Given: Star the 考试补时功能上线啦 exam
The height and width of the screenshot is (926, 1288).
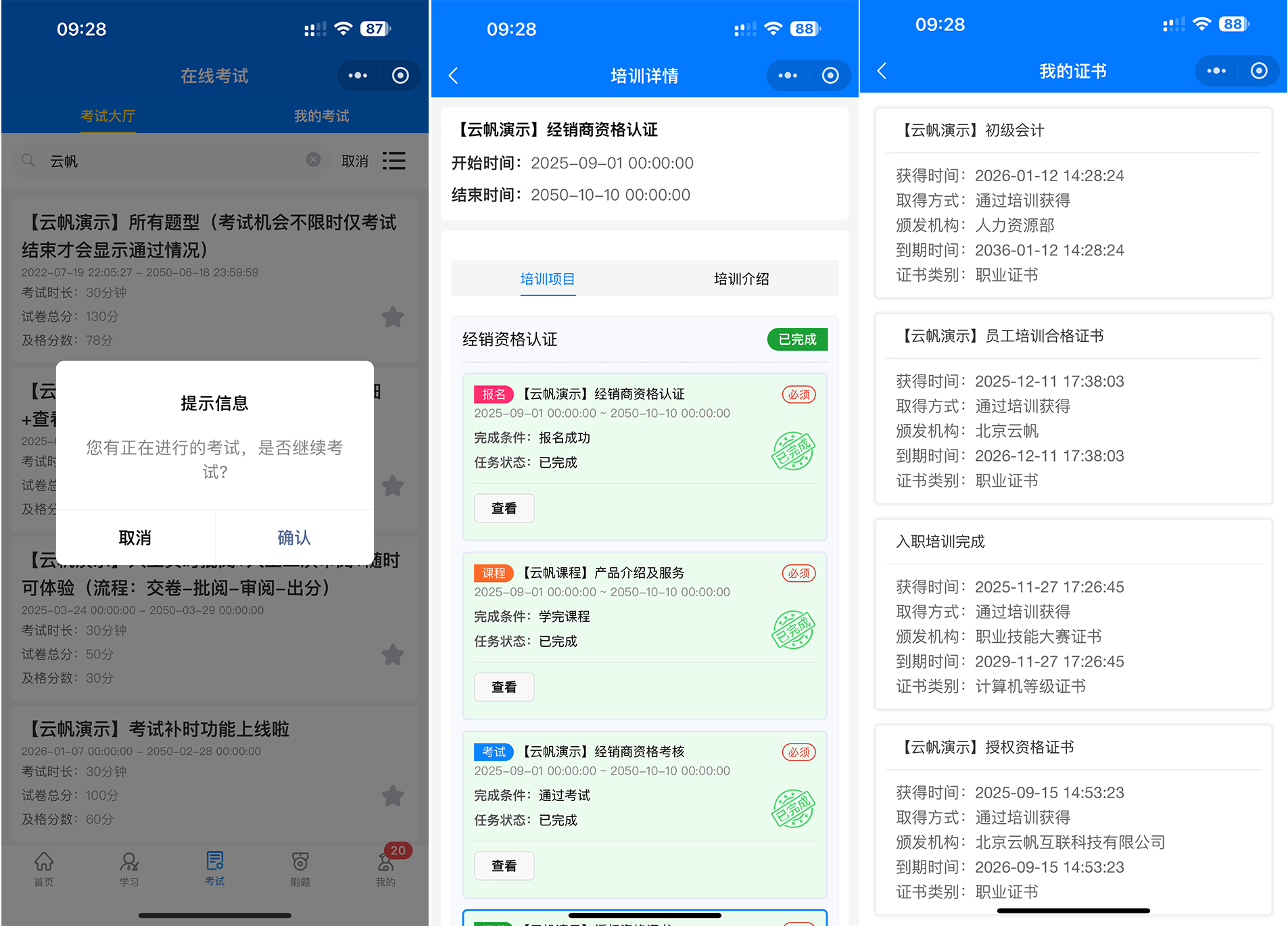Looking at the screenshot, I should [x=392, y=796].
